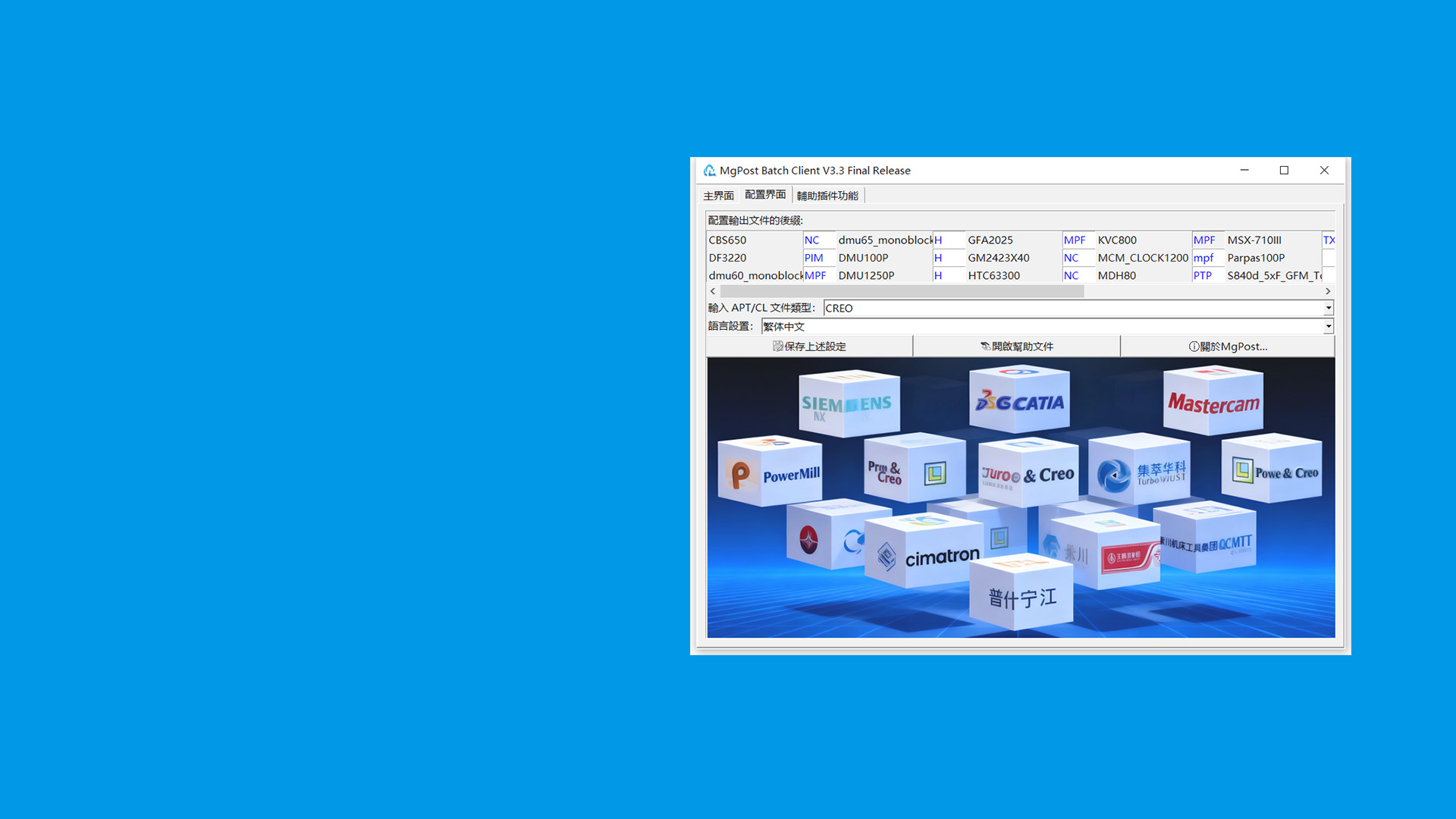Edit the NC suffix for GM2423X40
This screenshot has height=819, width=1456.
pos(1078,258)
